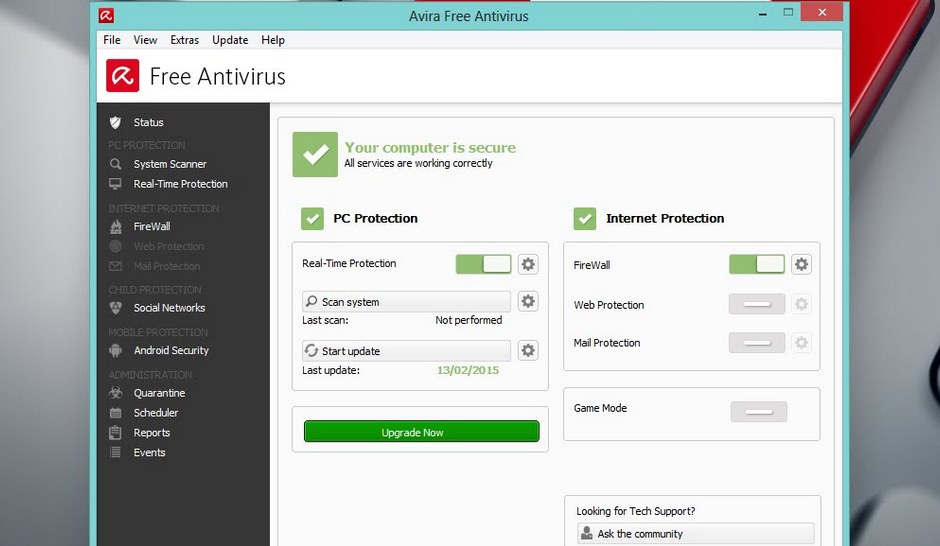Click the Quarantine biohazard icon
The width and height of the screenshot is (940, 546).
tap(116, 393)
